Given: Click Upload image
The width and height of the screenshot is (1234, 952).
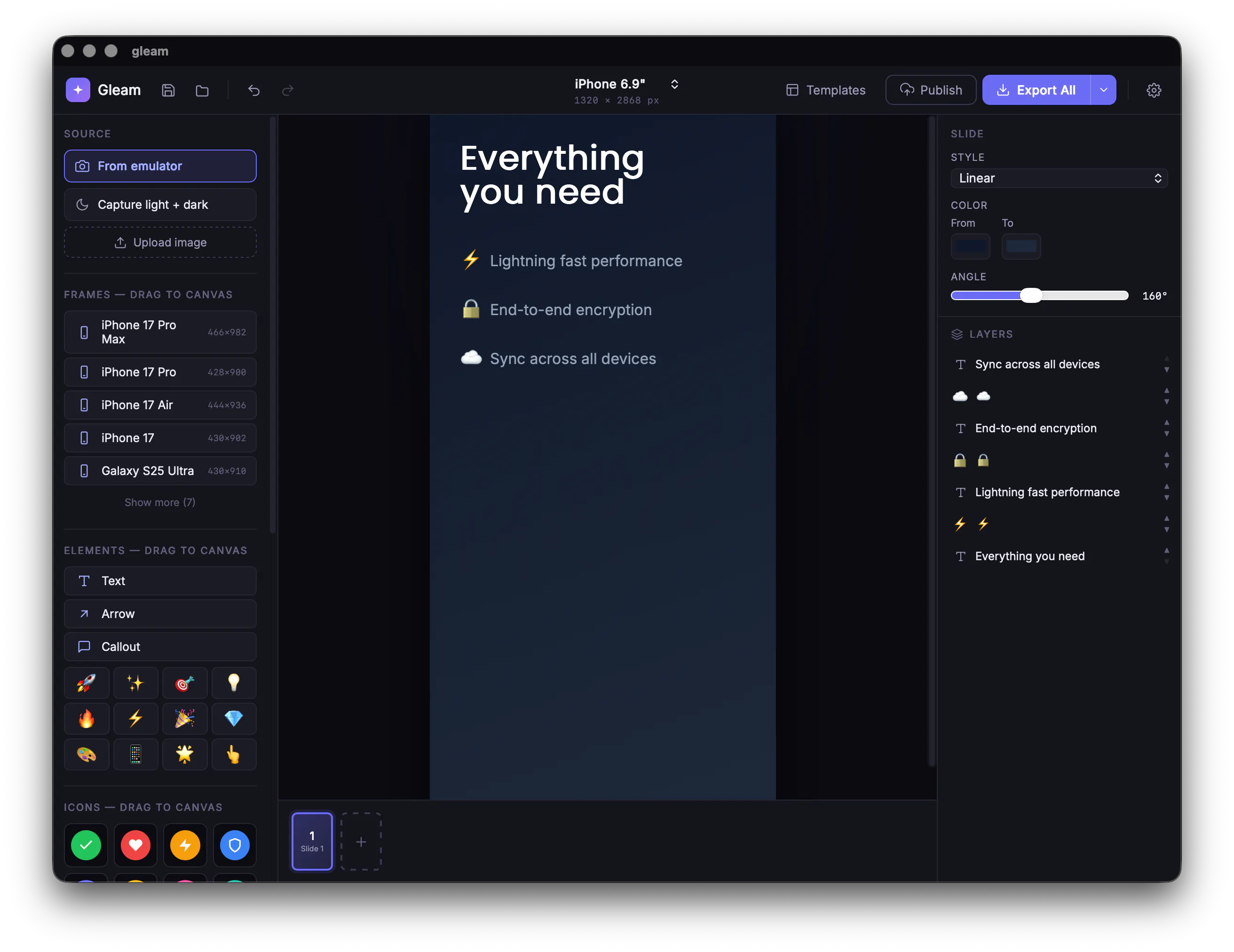Looking at the screenshot, I should [160, 242].
